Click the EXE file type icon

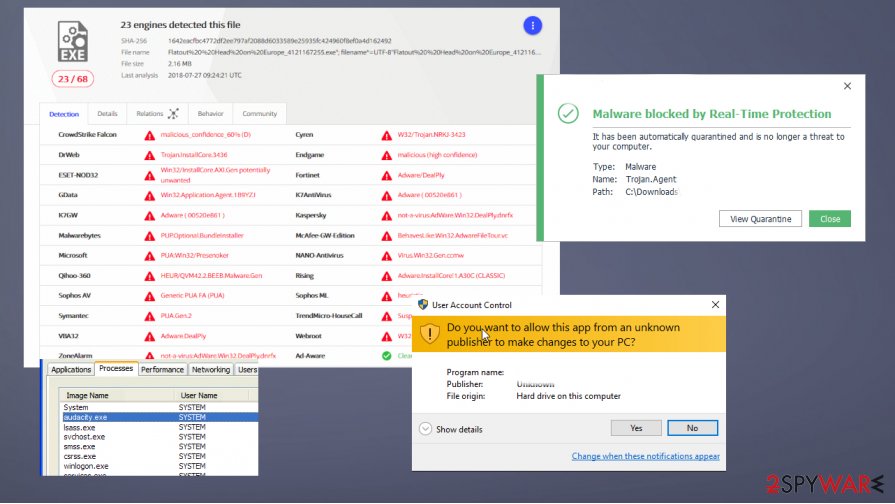(72, 42)
